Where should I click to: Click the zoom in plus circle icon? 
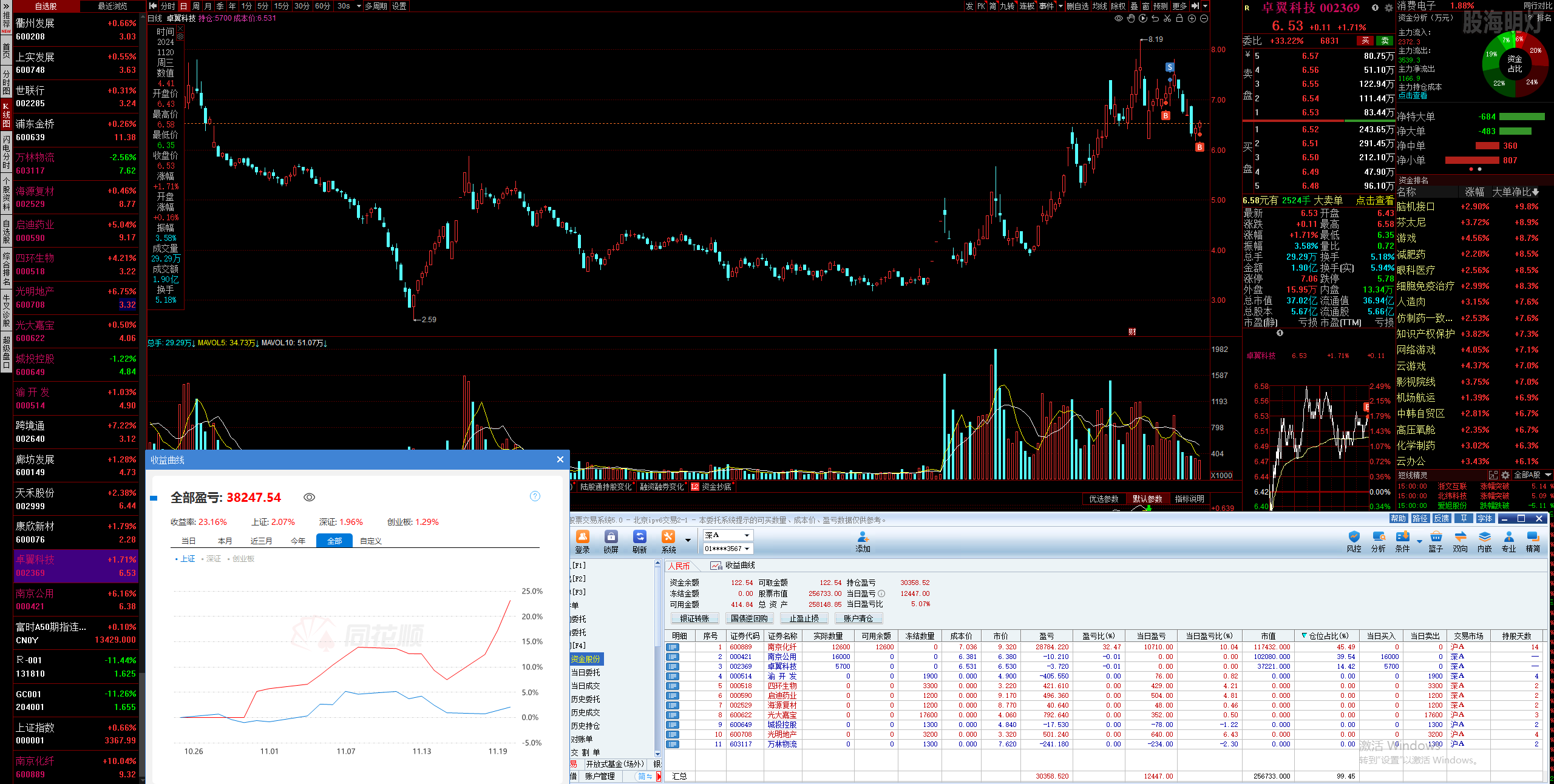click(x=1192, y=19)
